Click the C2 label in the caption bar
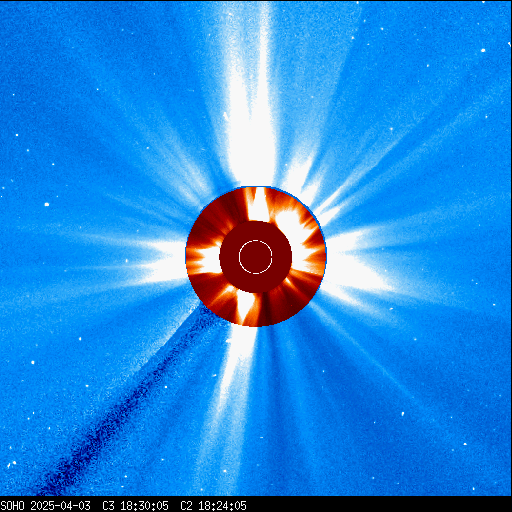512x512 pixels. [186, 506]
